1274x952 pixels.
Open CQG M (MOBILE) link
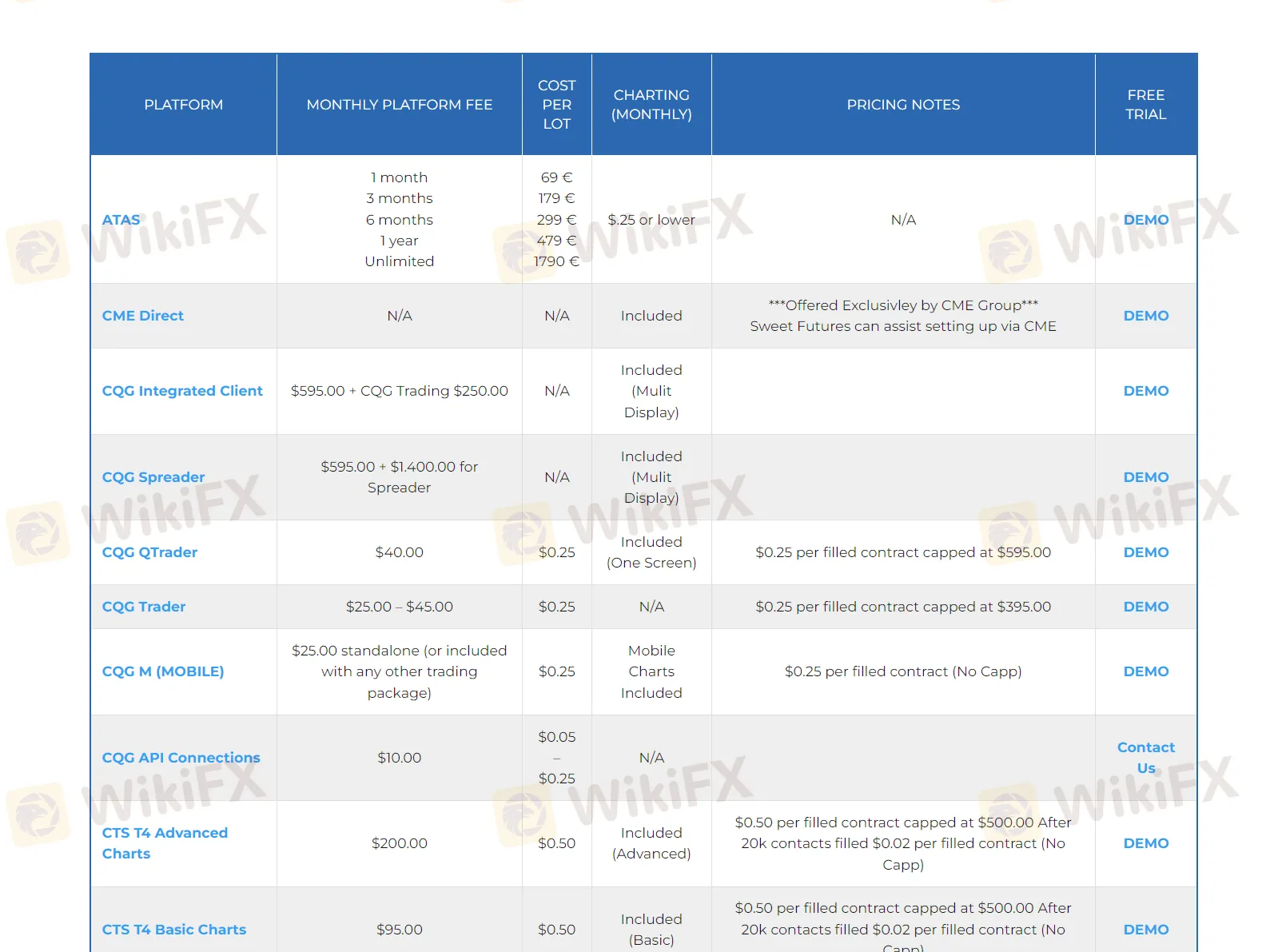pyautogui.click(x=163, y=671)
